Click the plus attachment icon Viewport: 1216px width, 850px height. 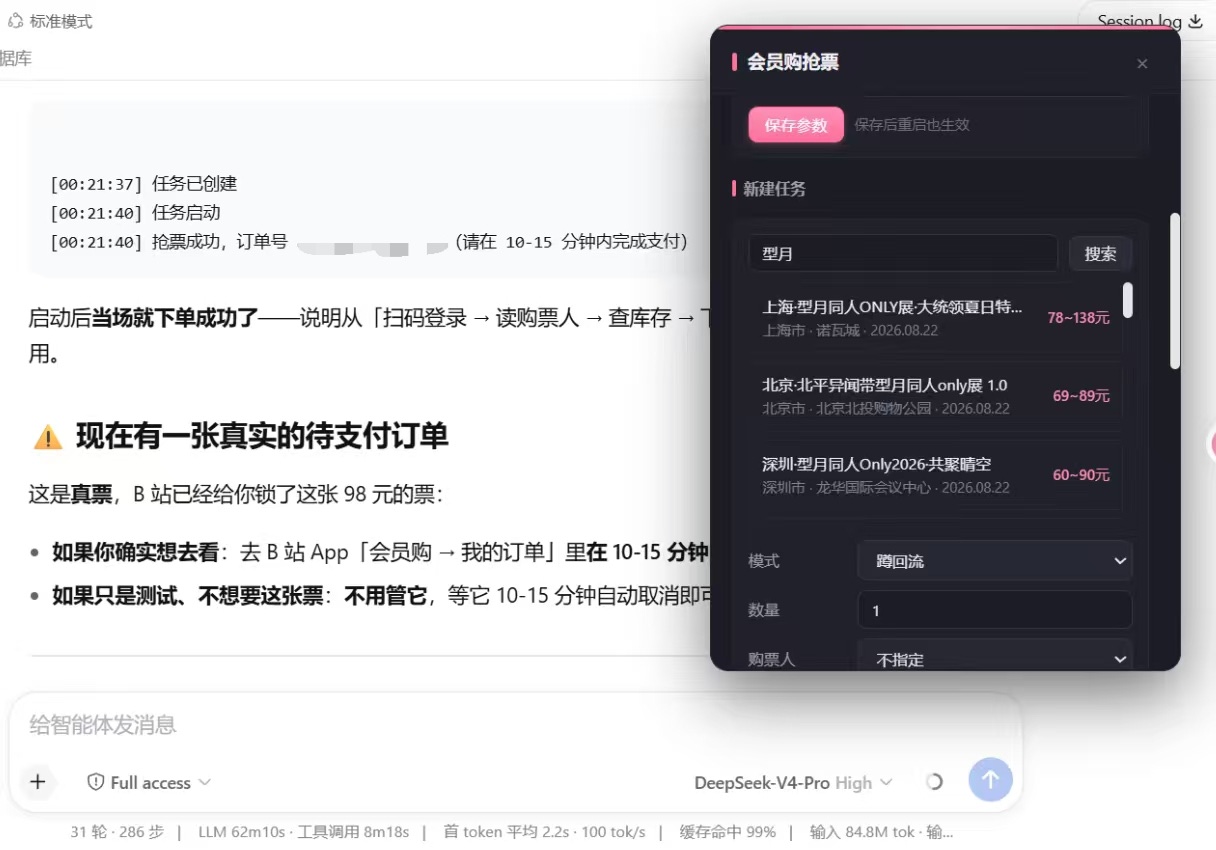pyautogui.click(x=38, y=782)
